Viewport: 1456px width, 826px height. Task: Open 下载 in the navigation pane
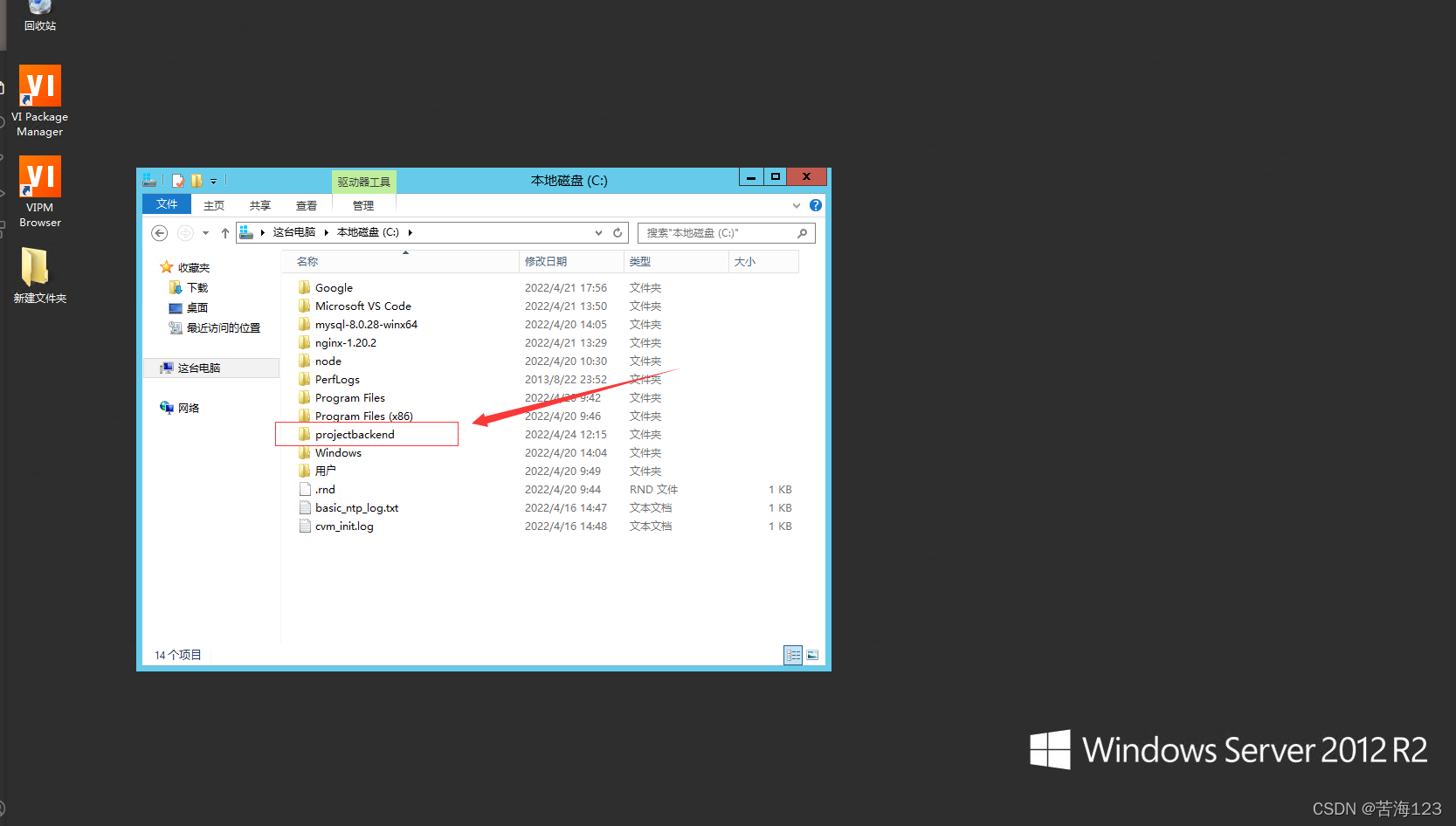click(x=189, y=287)
